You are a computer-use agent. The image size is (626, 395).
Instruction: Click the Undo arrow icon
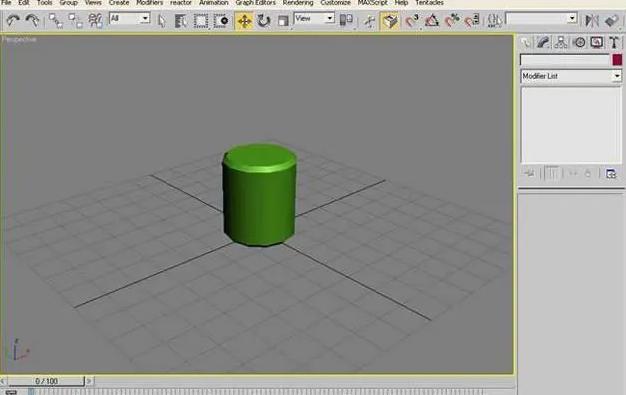[x=13, y=20]
